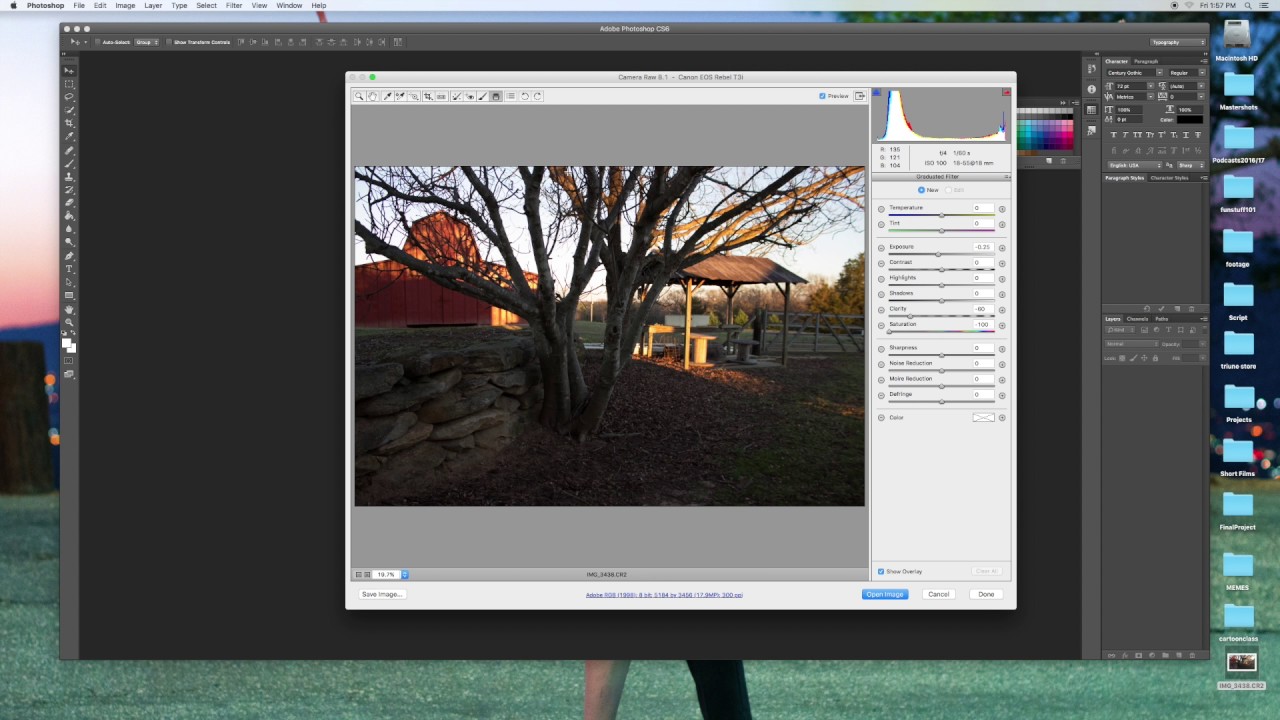Click the Save Image... button
The width and height of the screenshot is (1280, 720).
point(382,594)
